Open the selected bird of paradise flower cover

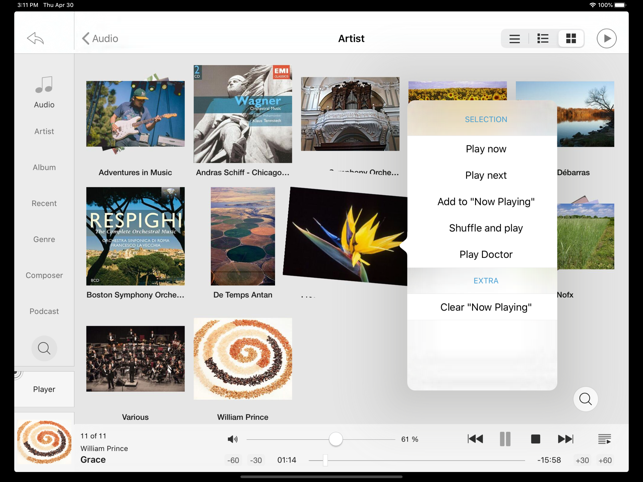point(345,236)
